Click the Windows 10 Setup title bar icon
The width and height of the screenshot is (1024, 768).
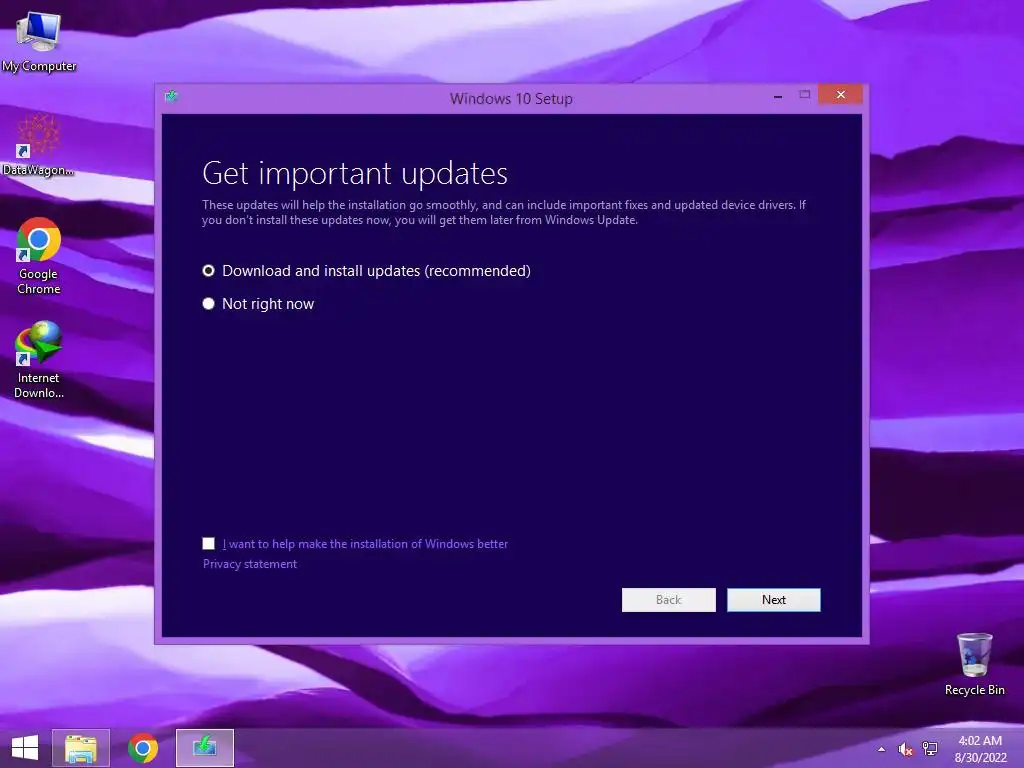172,97
